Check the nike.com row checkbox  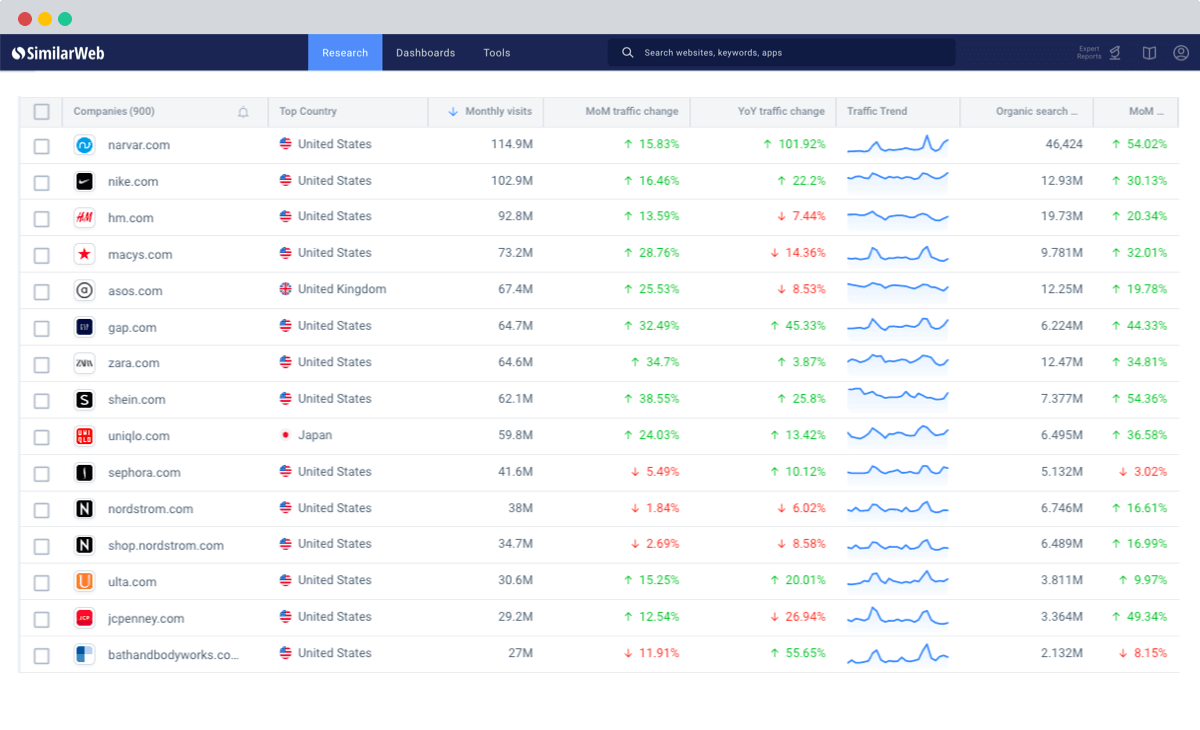point(41,183)
